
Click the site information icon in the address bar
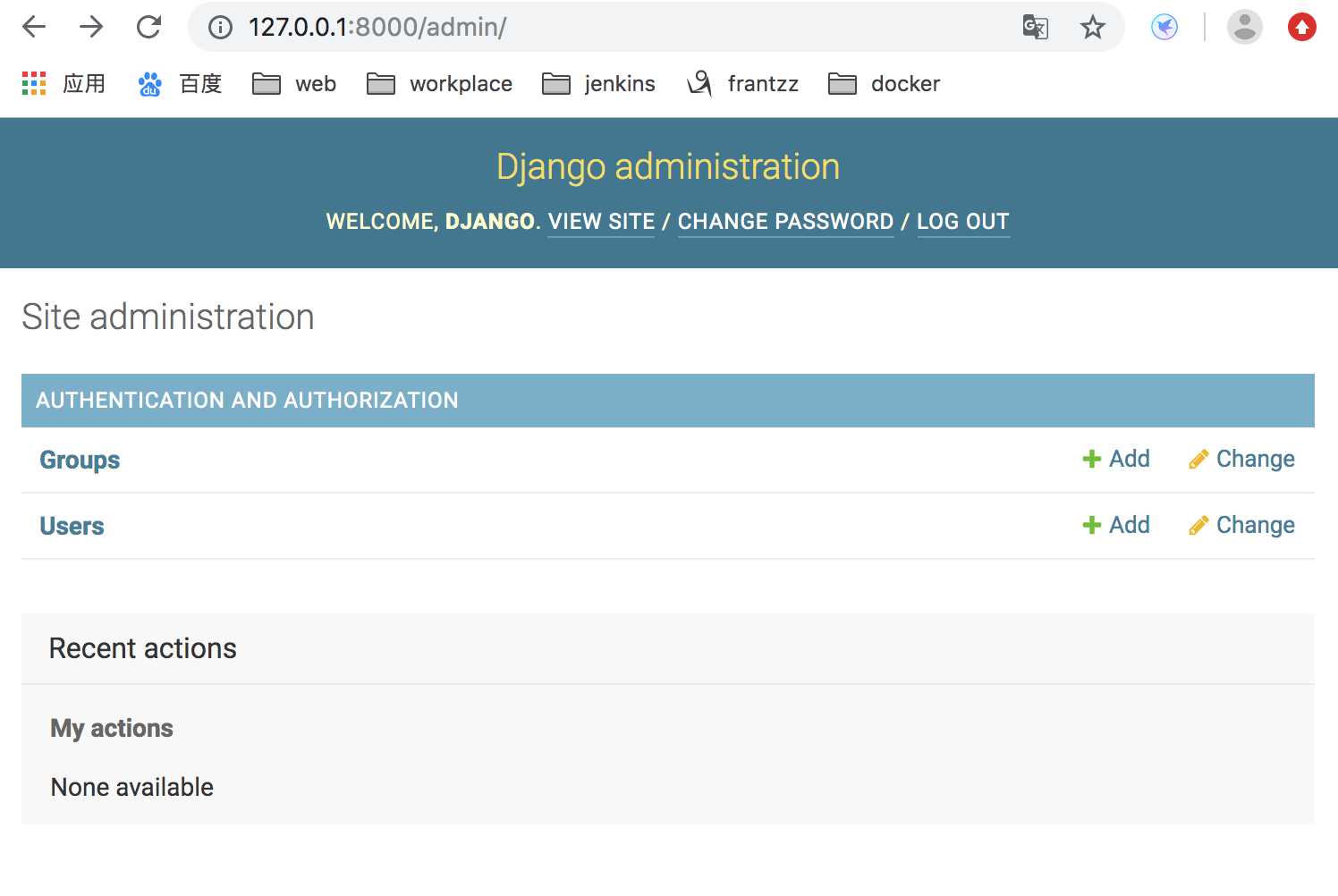coord(220,28)
